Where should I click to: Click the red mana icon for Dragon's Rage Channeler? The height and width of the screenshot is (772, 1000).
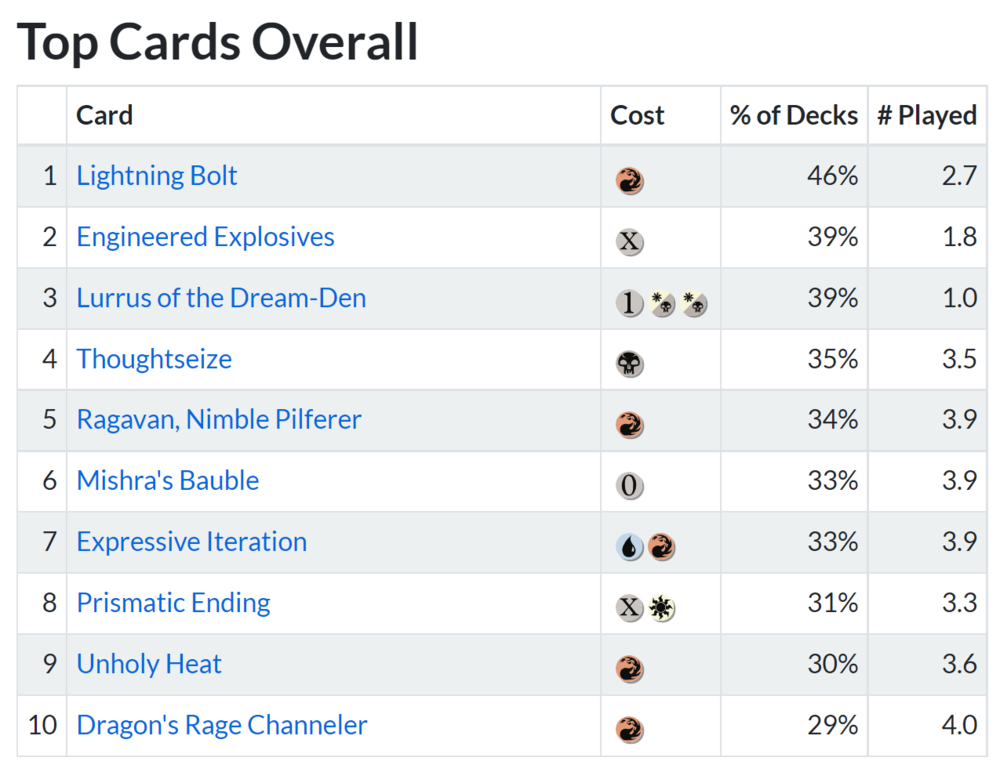(629, 730)
